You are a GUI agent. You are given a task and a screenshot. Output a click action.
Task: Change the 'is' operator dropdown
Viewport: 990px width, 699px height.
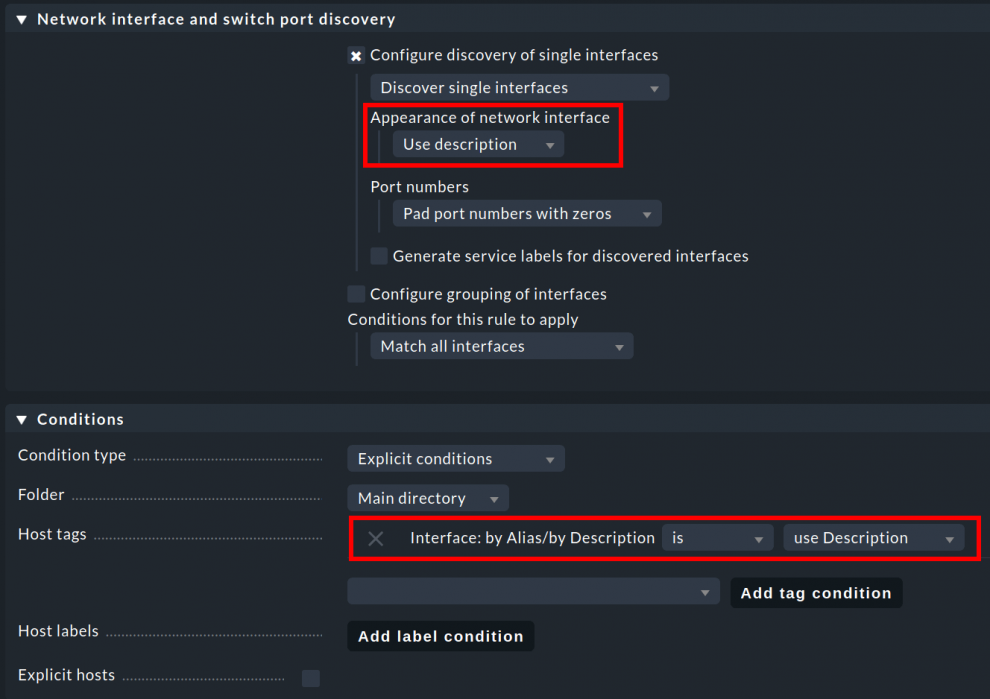pyautogui.click(x=717, y=538)
